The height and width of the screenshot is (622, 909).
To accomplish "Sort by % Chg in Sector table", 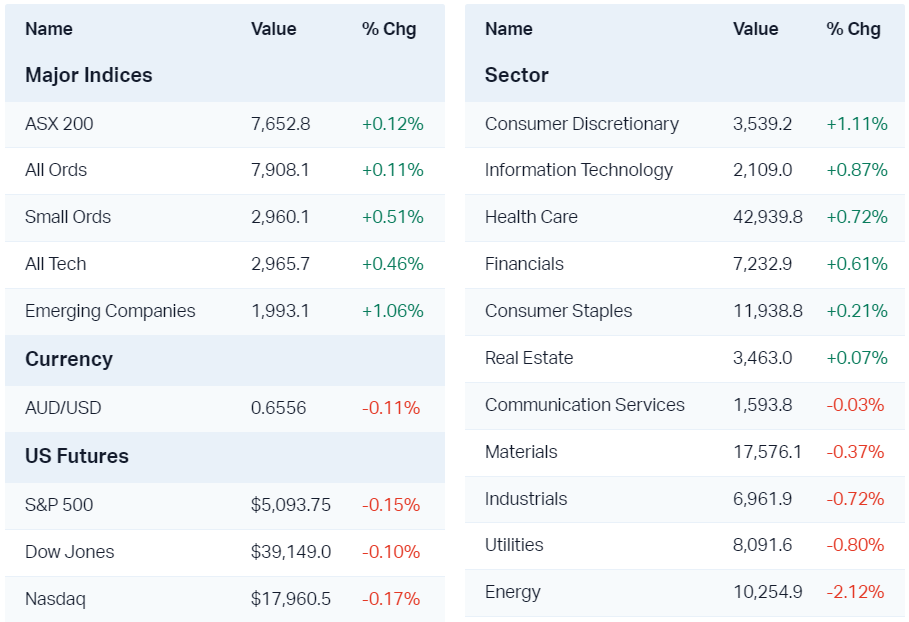I will point(853,29).
